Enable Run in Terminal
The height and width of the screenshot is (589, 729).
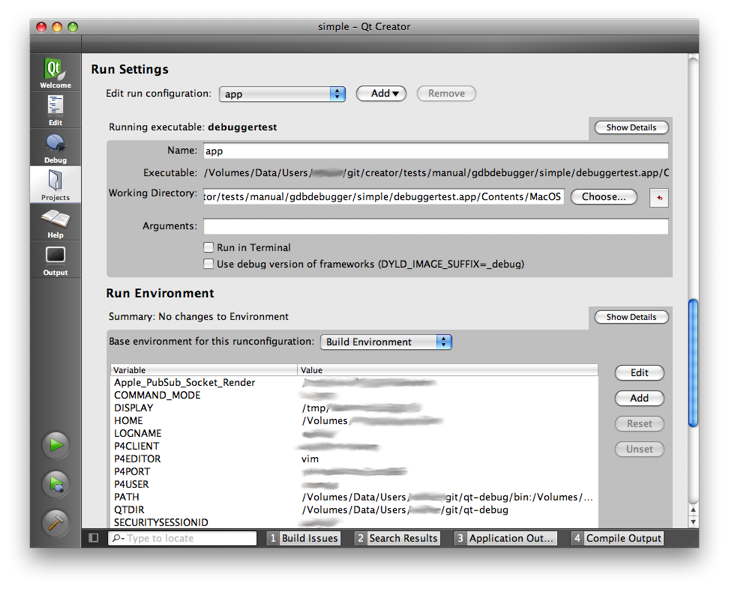[209, 247]
